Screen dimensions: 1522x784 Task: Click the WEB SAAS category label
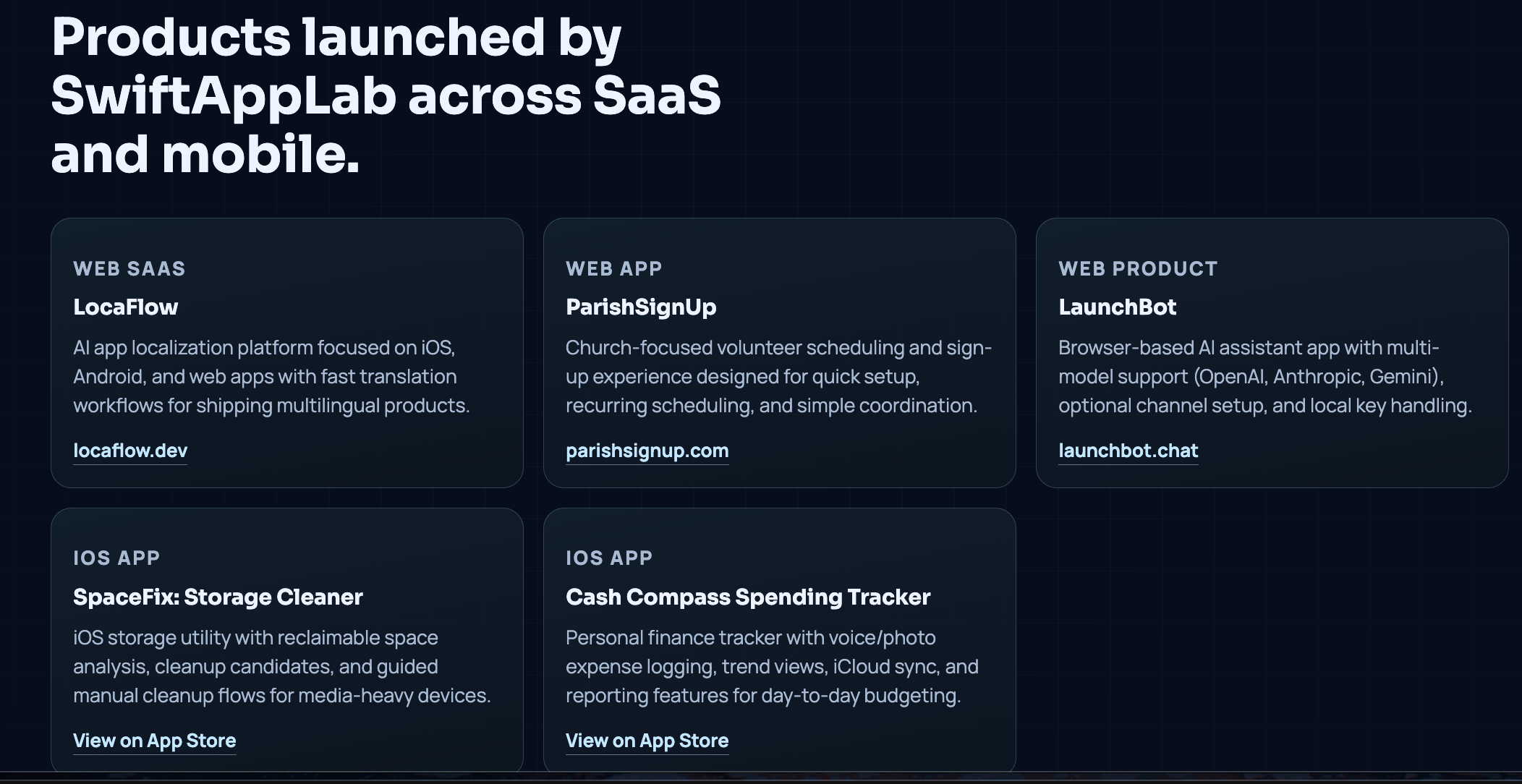[129, 268]
